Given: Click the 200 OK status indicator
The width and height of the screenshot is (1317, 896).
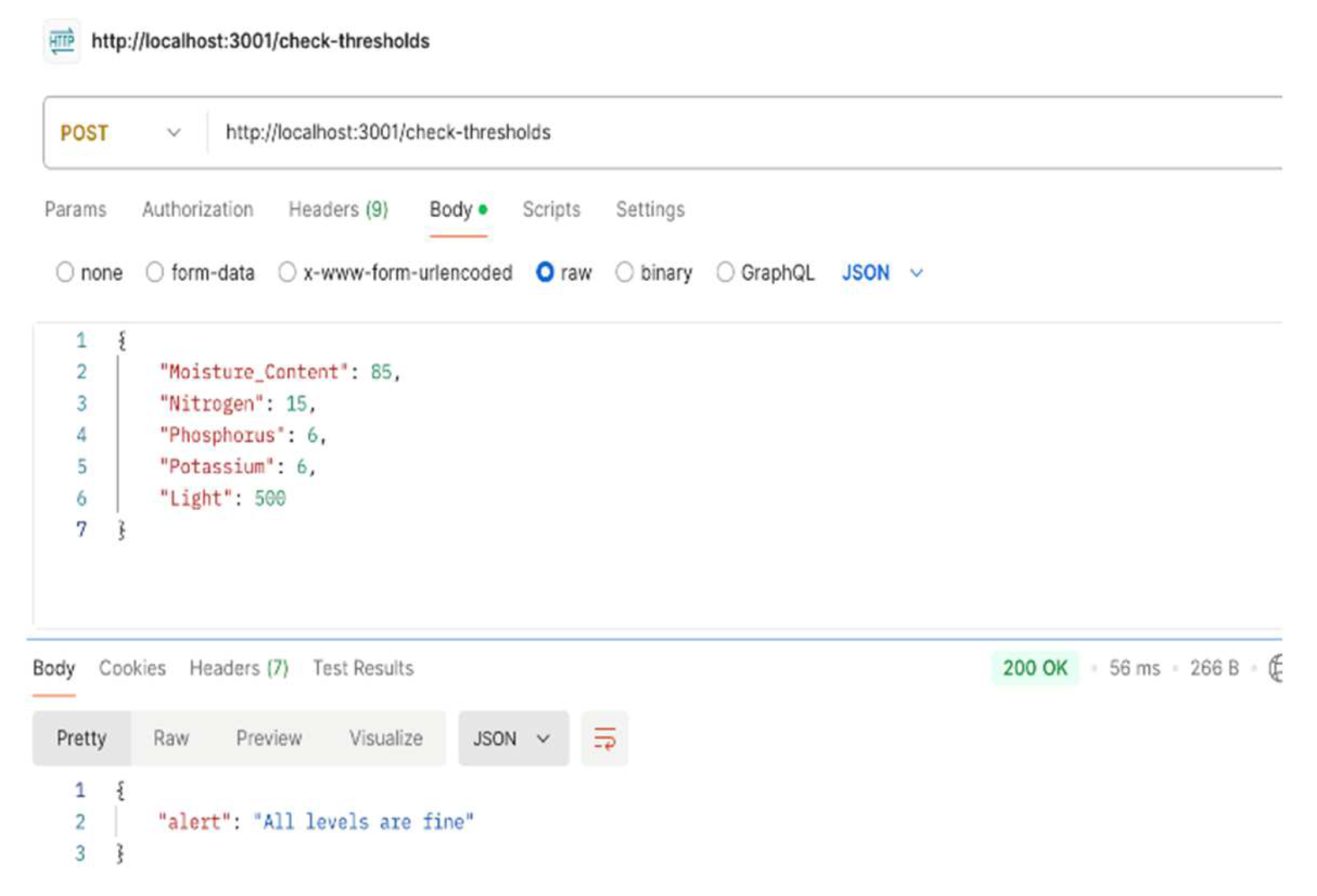Looking at the screenshot, I should tap(1035, 668).
